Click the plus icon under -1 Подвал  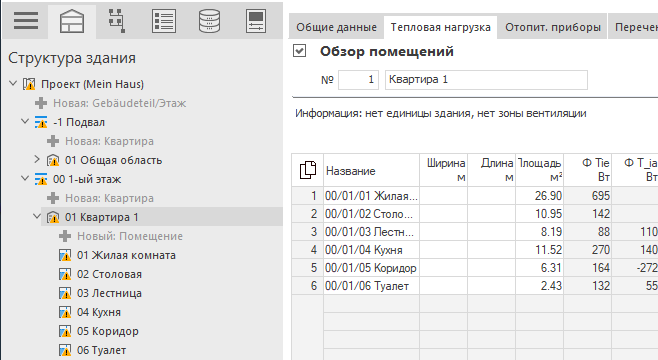point(53,141)
